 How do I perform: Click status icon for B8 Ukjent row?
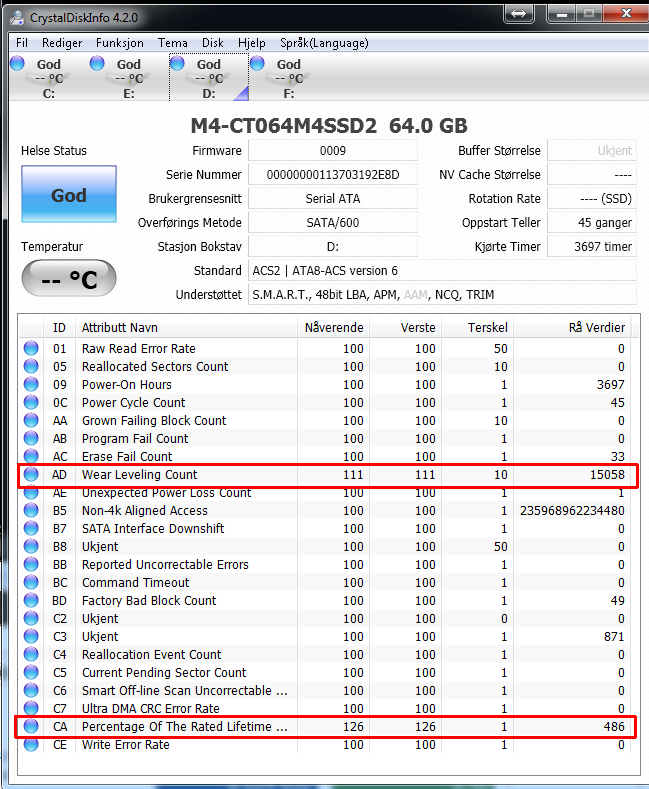pyautogui.click(x=31, y=546)
